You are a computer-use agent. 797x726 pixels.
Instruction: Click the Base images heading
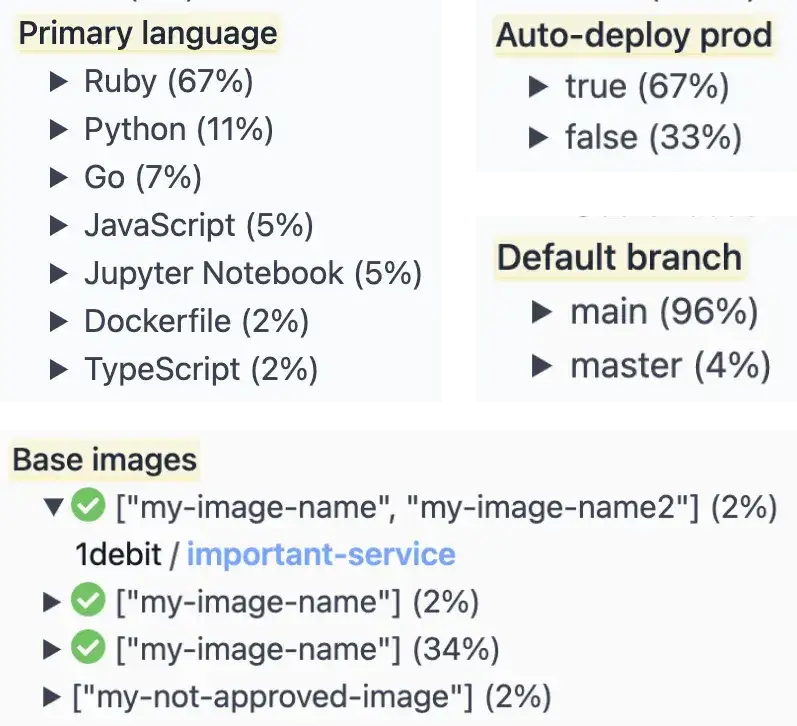click(x=104, y=460)
